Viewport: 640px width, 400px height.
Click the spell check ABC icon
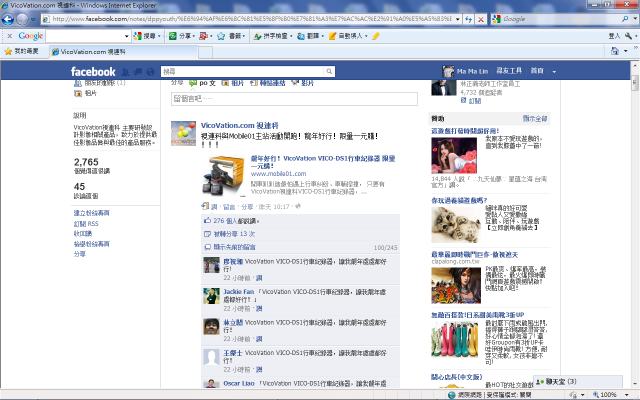click(257, 36)
